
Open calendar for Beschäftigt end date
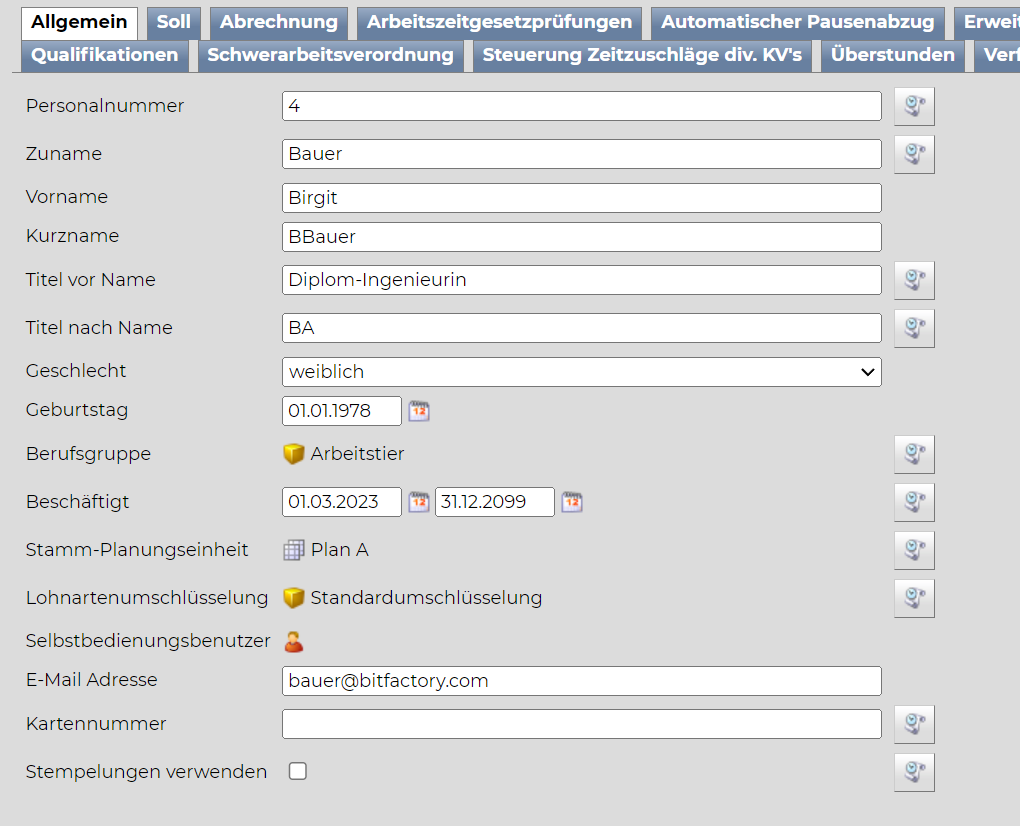tap(571, 502)
